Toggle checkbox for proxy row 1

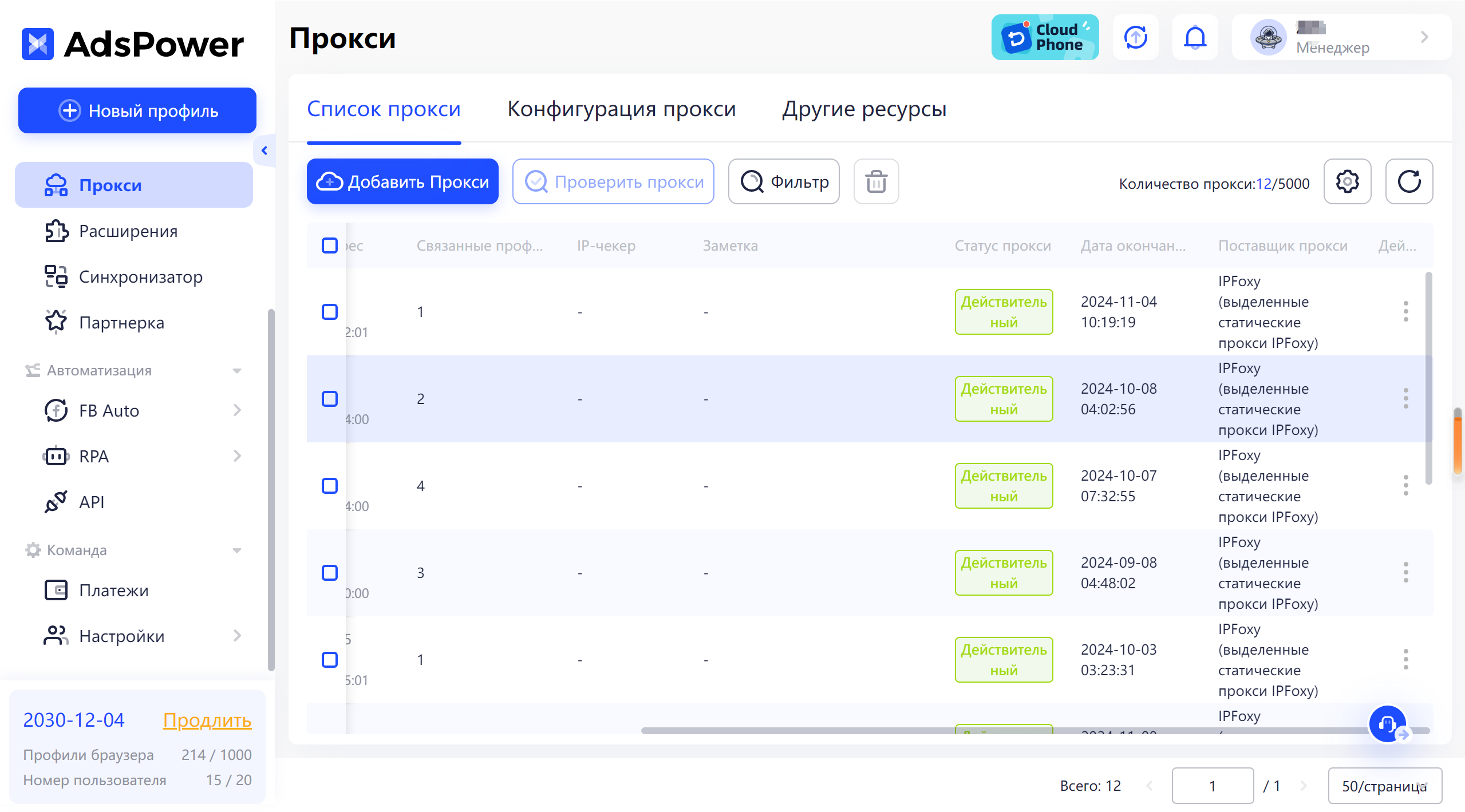(330, 311)
